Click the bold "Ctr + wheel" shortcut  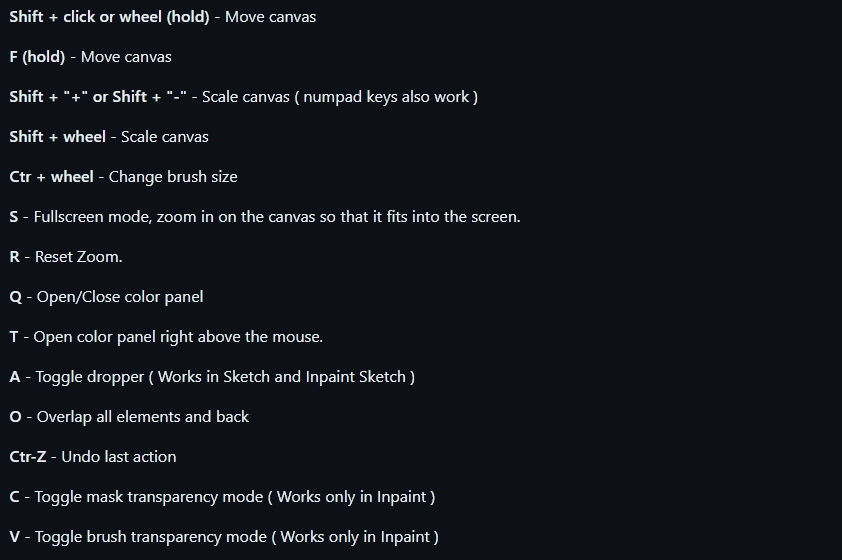pos(51,177)
